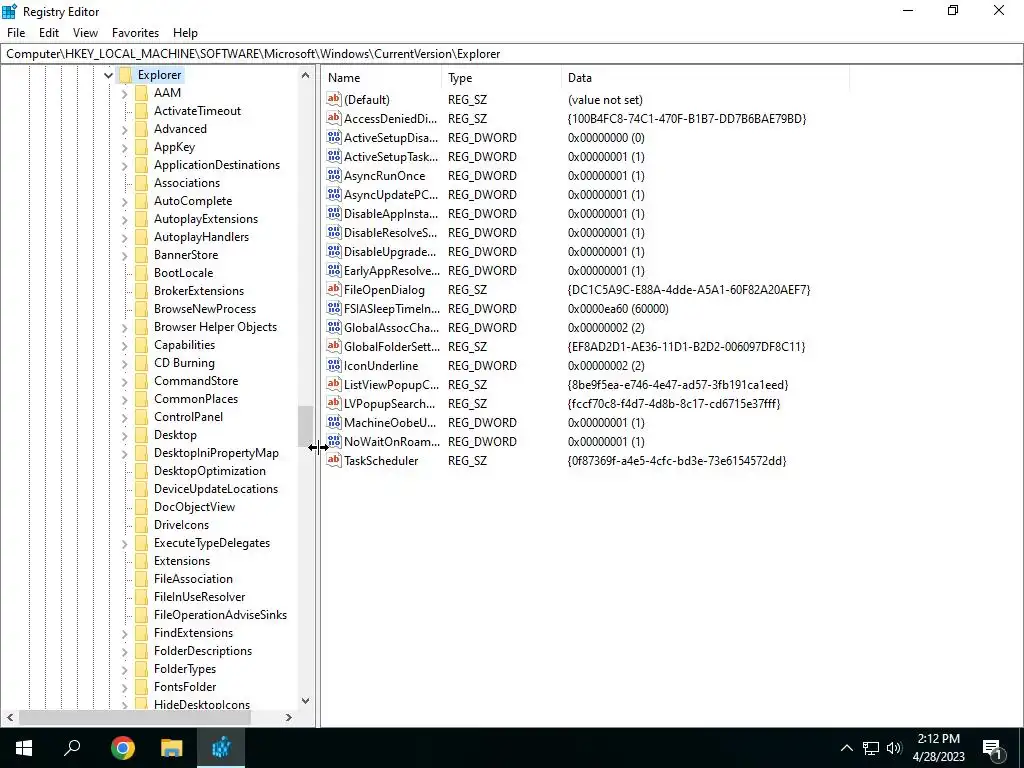Expand the AutoComplete key
1024x768 pixels.
tap(124, 202)
